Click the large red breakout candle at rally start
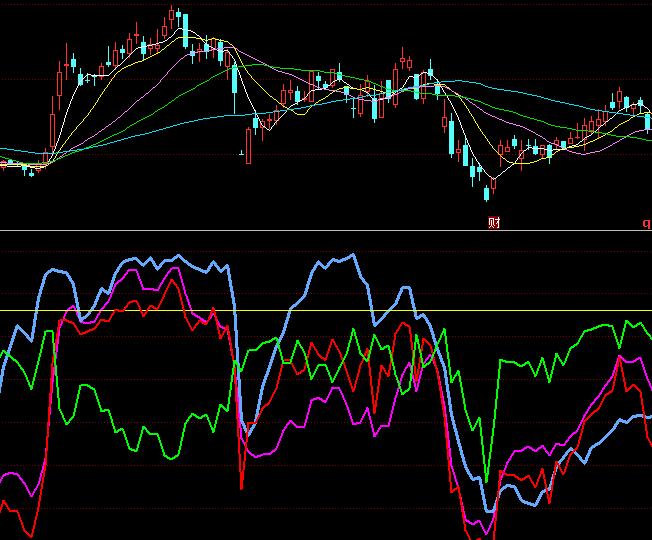The image size is (652, 540). tap(52, 123)
